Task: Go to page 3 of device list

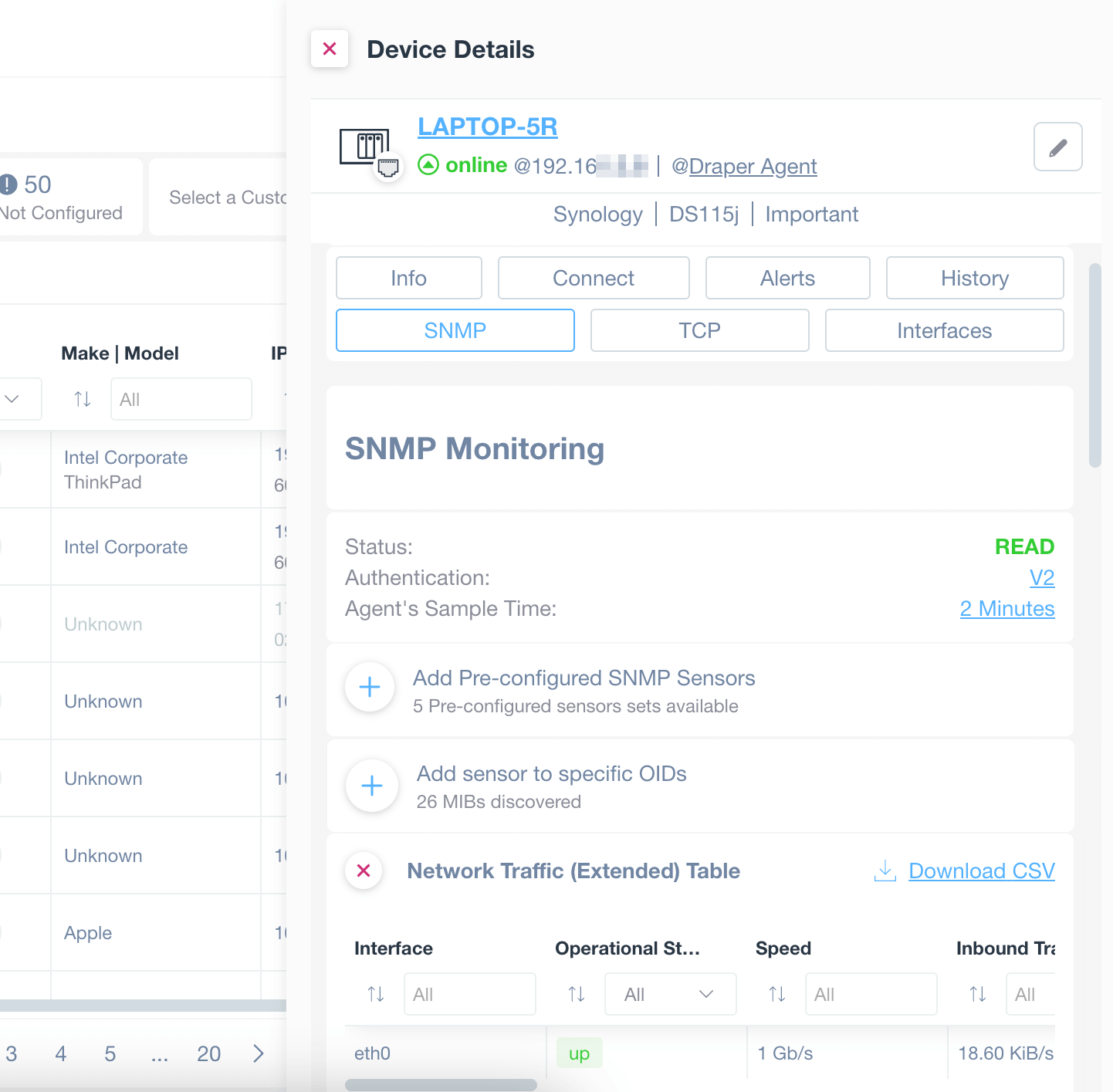Action: [12, 1053]
